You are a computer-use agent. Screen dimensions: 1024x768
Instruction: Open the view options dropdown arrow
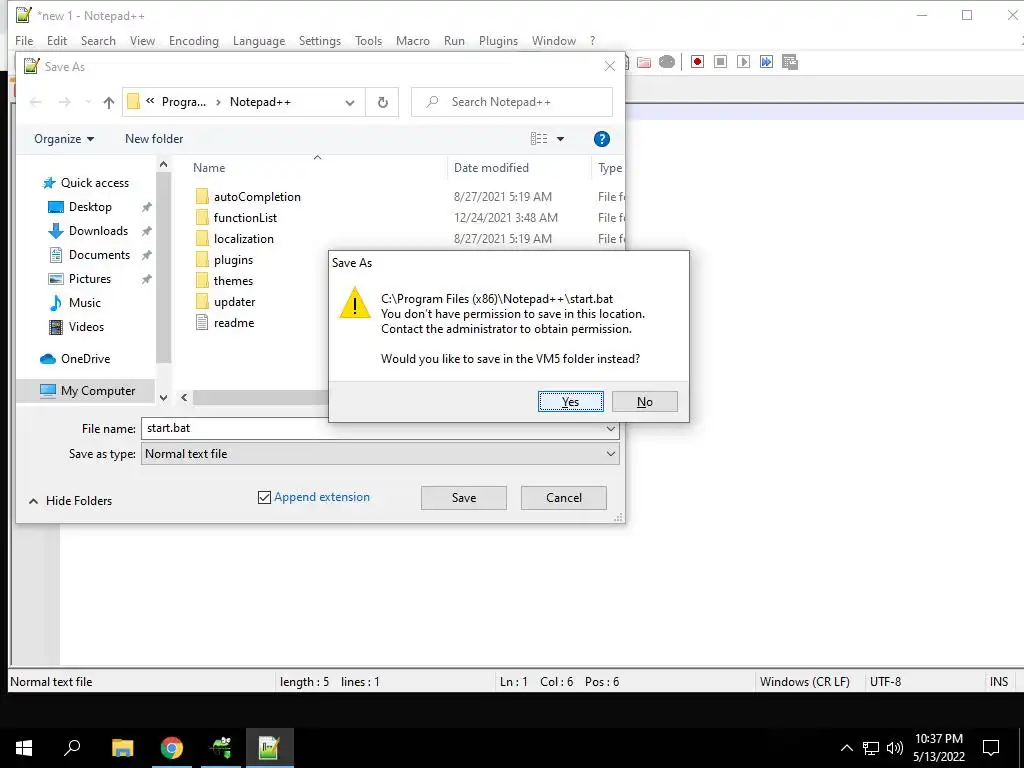point(560,138)
